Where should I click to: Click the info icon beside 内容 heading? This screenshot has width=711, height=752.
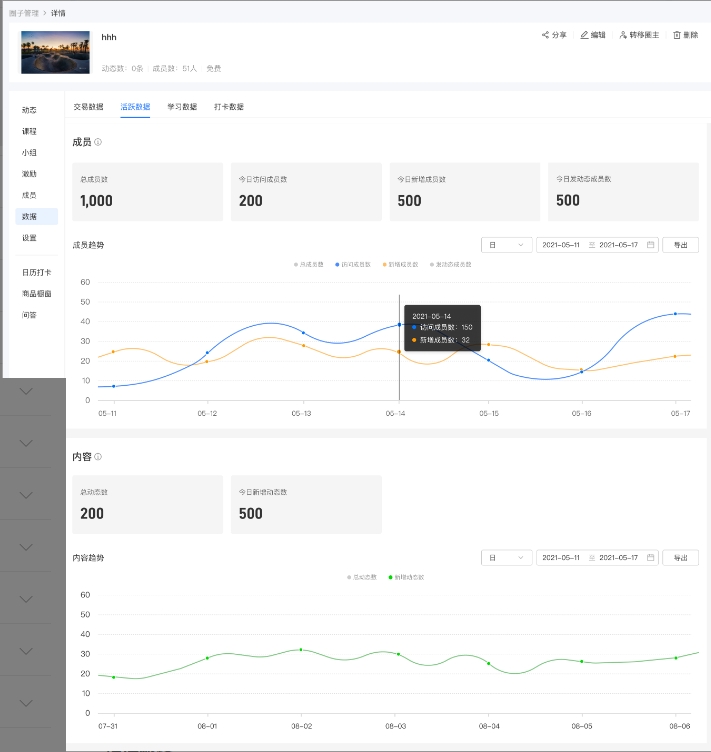[x=98, y=456]
